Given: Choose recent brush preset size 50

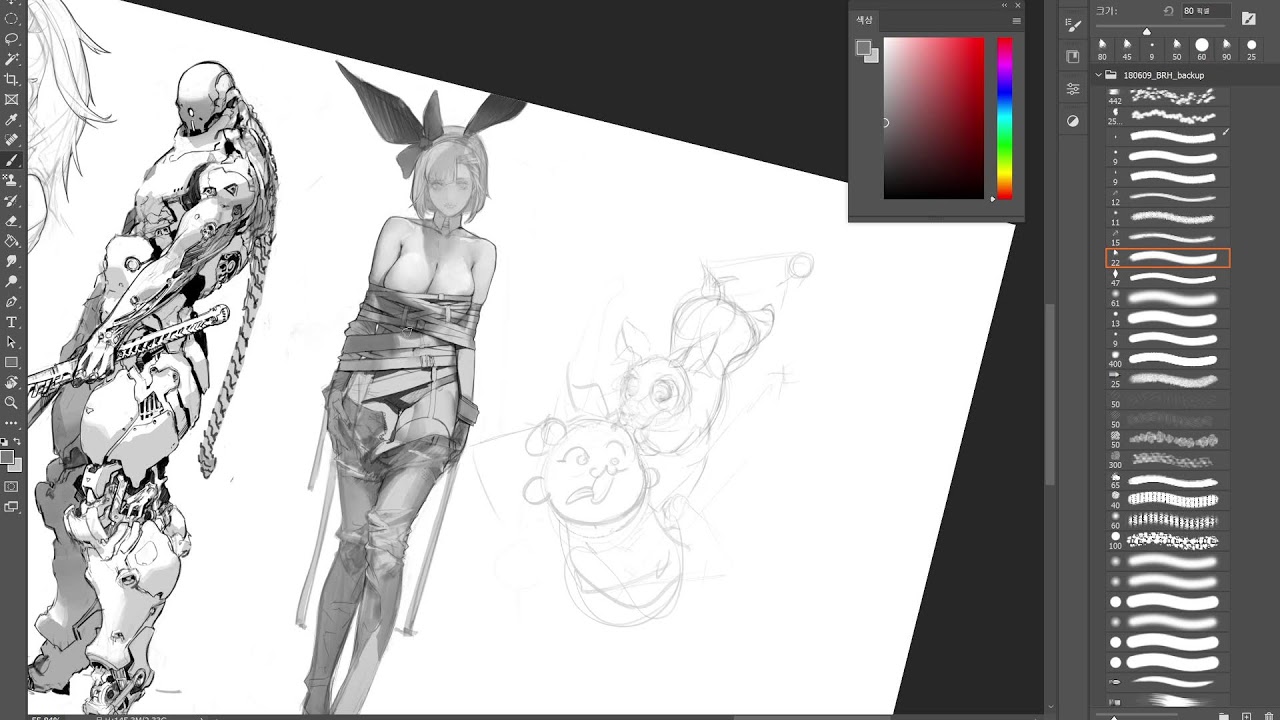Looking at the screenshot, I should click(x=1177, y=49).
